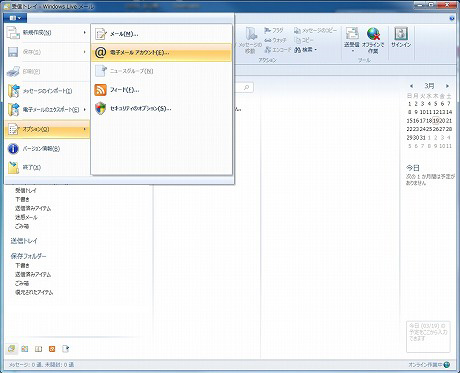Viewport: 460px width, 373px height.
Task: Open 送信済みアイテム under 保存フォルダー
Action: [33, 274]
